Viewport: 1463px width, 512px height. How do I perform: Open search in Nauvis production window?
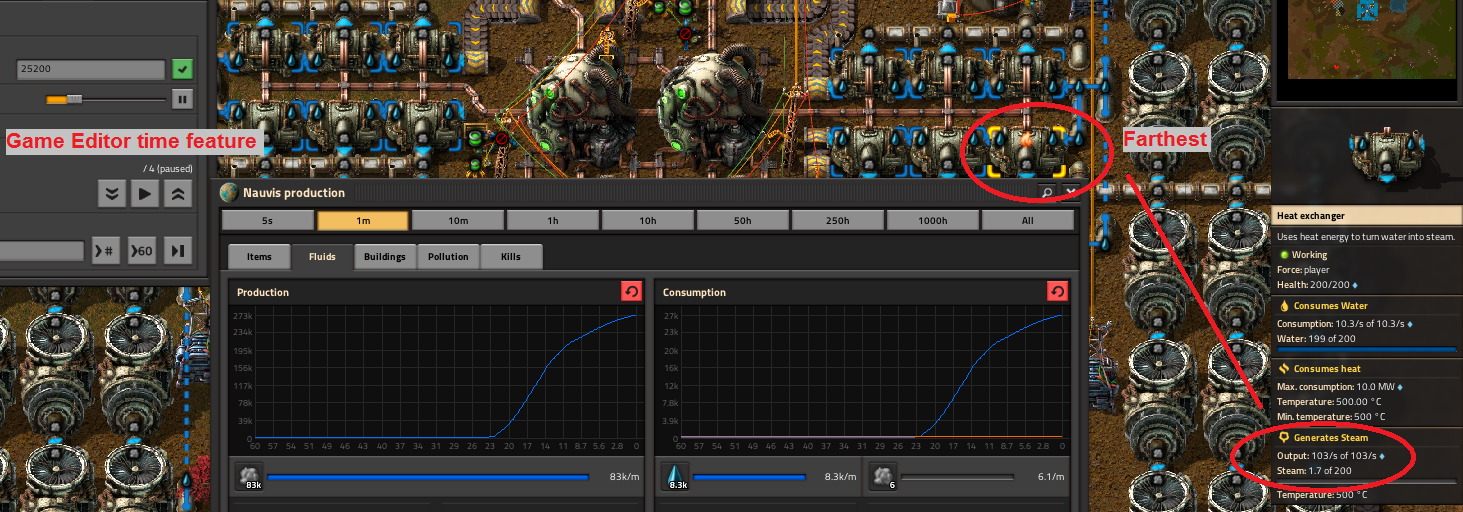(1047, 192)
